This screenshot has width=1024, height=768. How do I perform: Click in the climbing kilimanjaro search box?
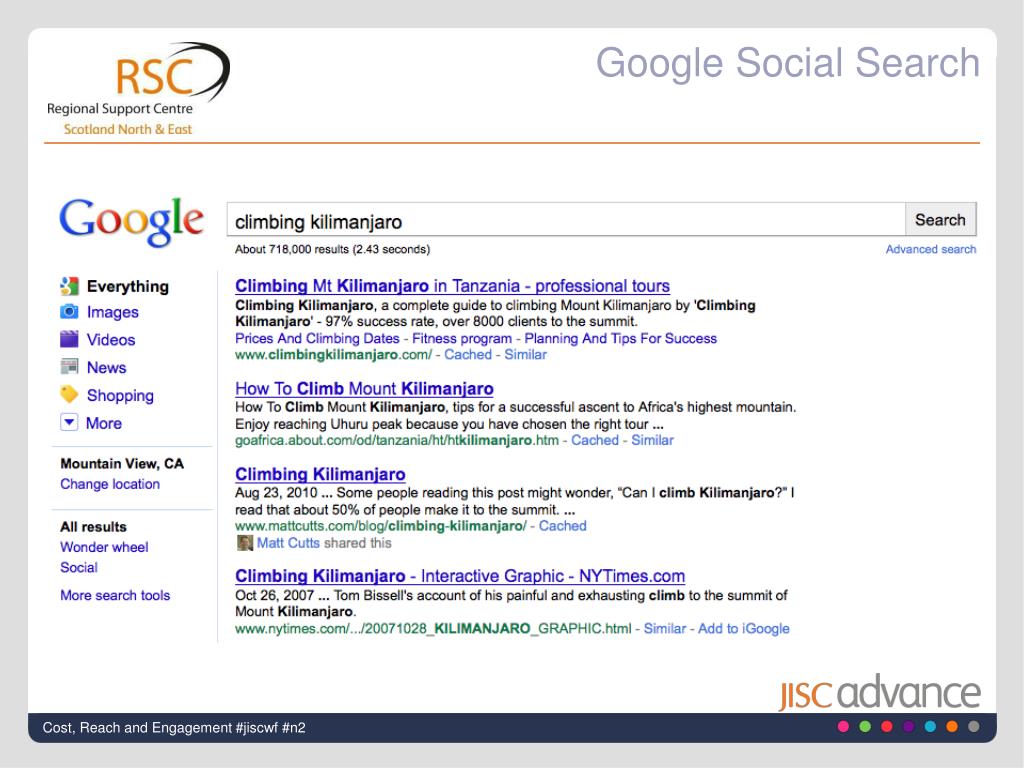click(x=566, y=219)
